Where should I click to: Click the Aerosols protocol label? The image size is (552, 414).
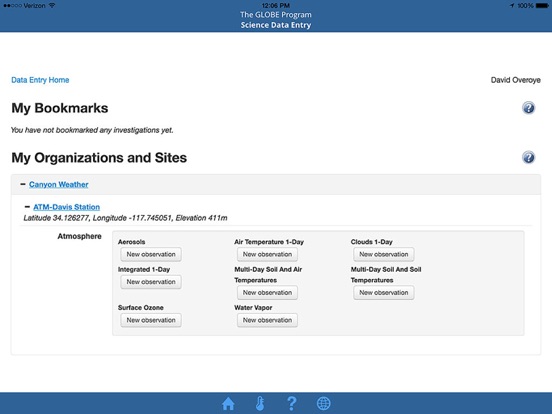click(x=131, y=242)
